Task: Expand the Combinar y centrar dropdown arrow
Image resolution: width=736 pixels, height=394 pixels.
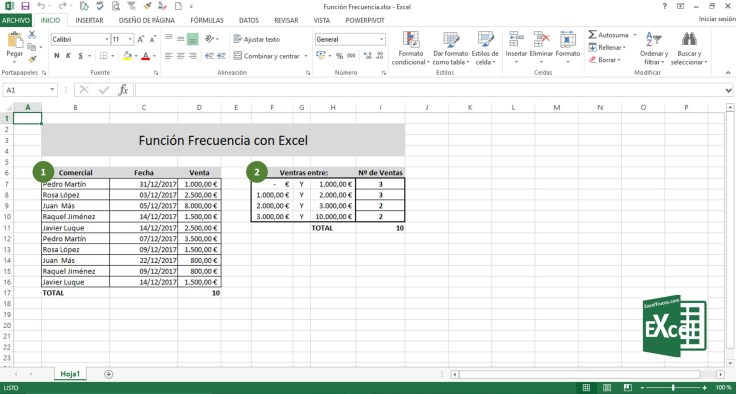Action: pyautogui.click(x=306, y=56)
